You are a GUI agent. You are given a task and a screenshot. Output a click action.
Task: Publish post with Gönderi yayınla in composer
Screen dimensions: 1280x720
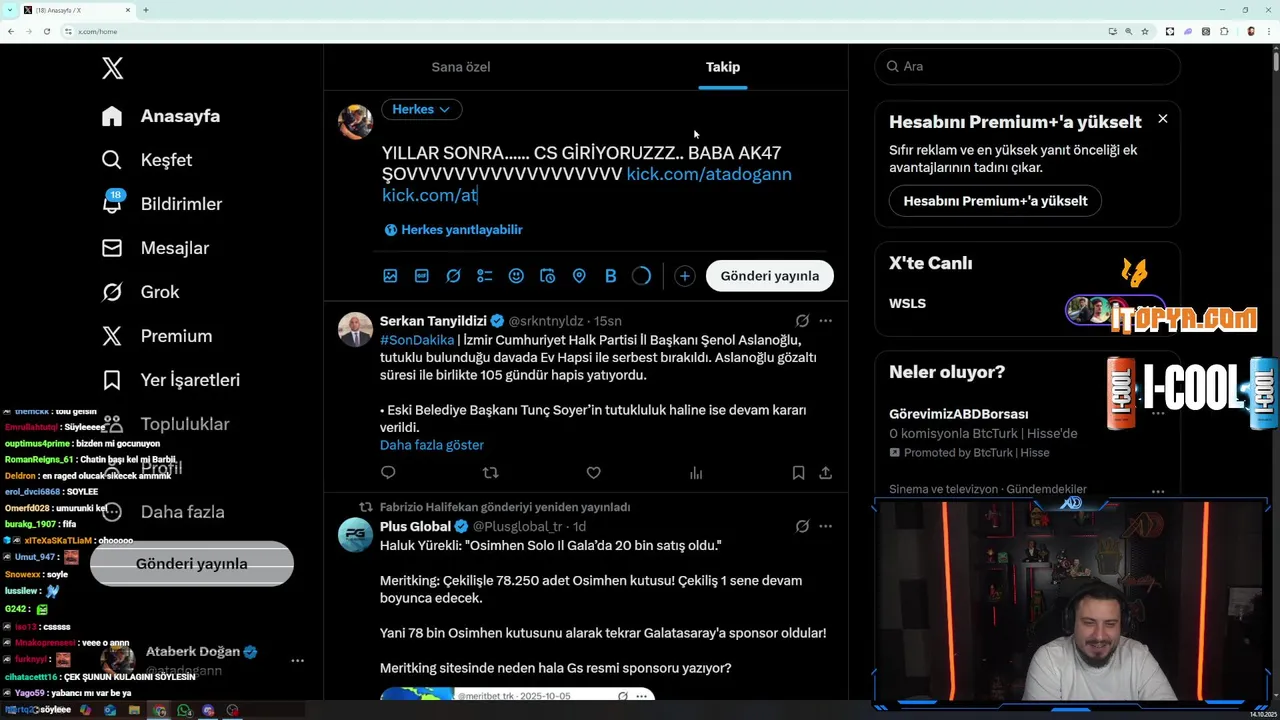point(770,276)
